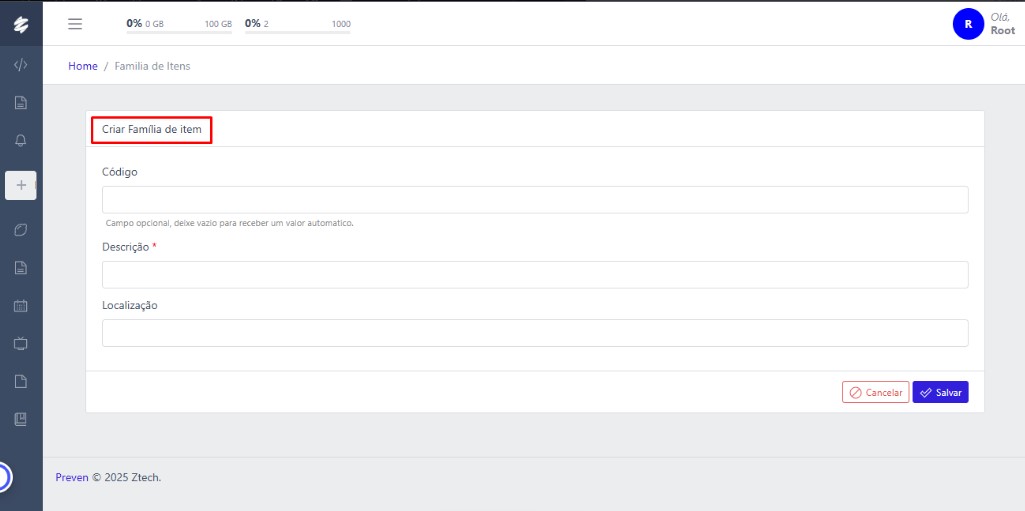Click the storage usage bar showing 100 GB

(178, 32)
